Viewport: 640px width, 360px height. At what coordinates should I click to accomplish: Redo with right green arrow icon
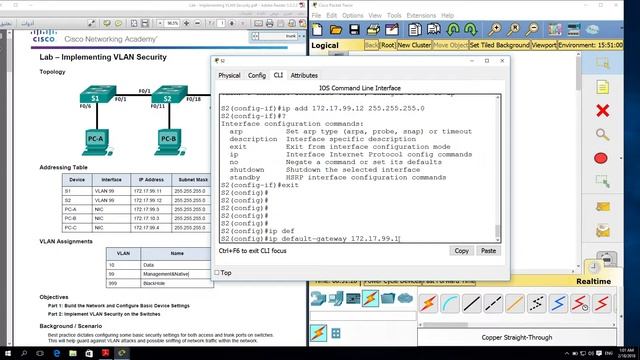(471, 30)
